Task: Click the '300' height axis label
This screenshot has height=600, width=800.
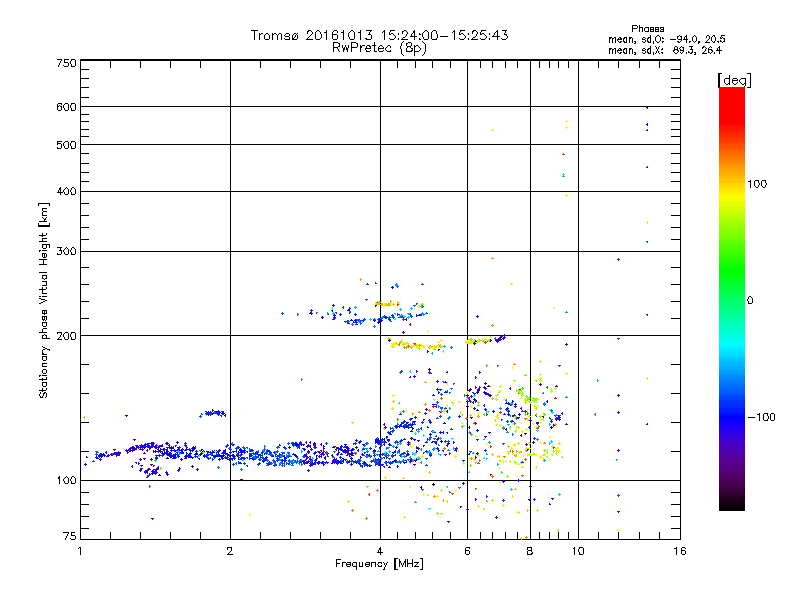Action: coord(66,251)
